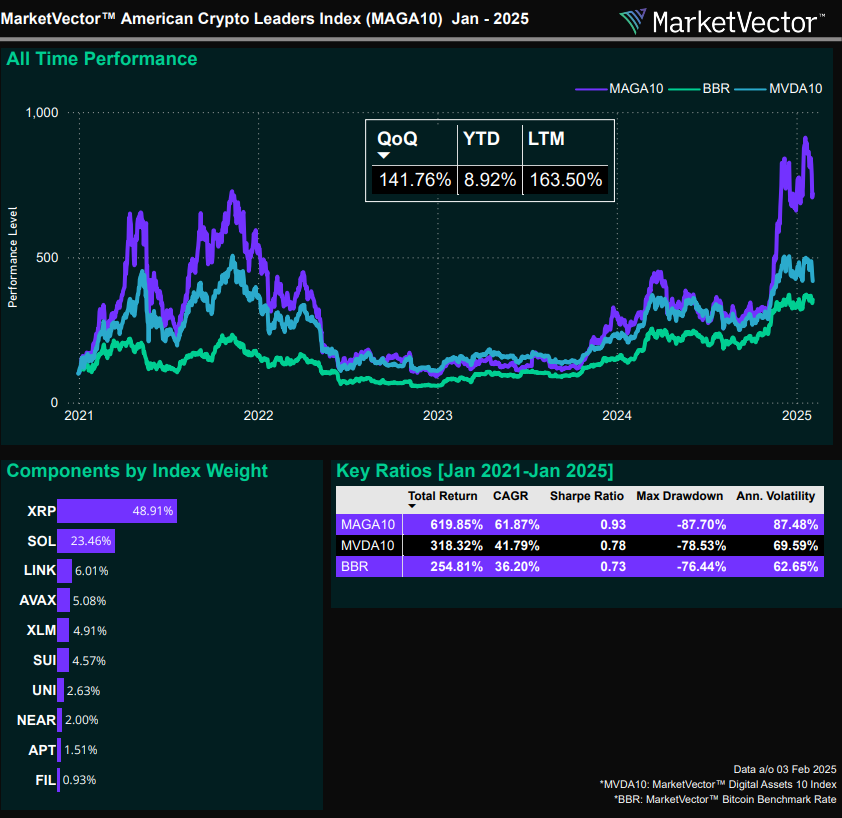Click the Data a/o 03 Feb 2025 note
This screenshot has height=818, width=842.
pyautogui.click(x=785, y=770)
